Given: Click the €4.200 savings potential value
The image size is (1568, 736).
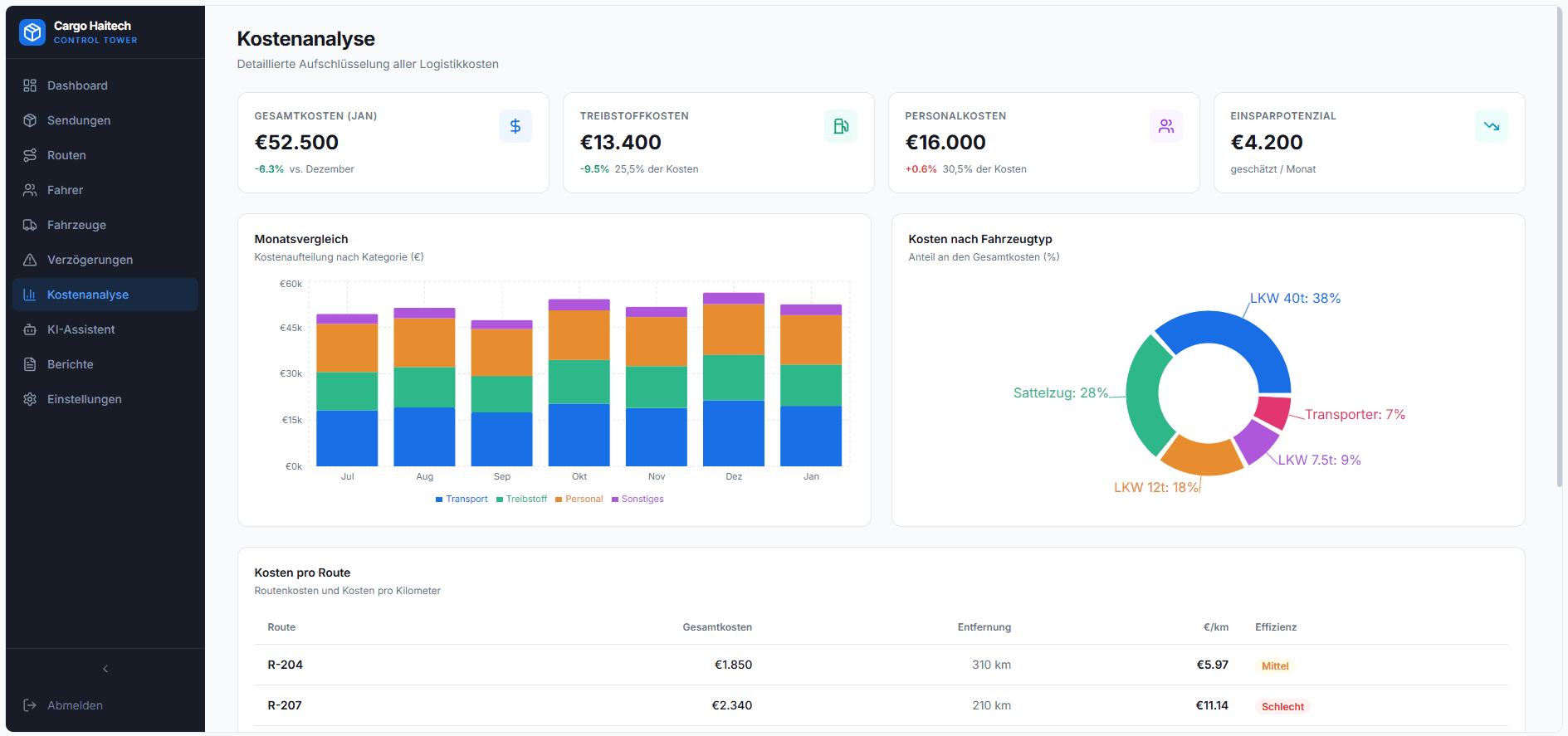Looking at the screenshot, I should (1267, 143).
